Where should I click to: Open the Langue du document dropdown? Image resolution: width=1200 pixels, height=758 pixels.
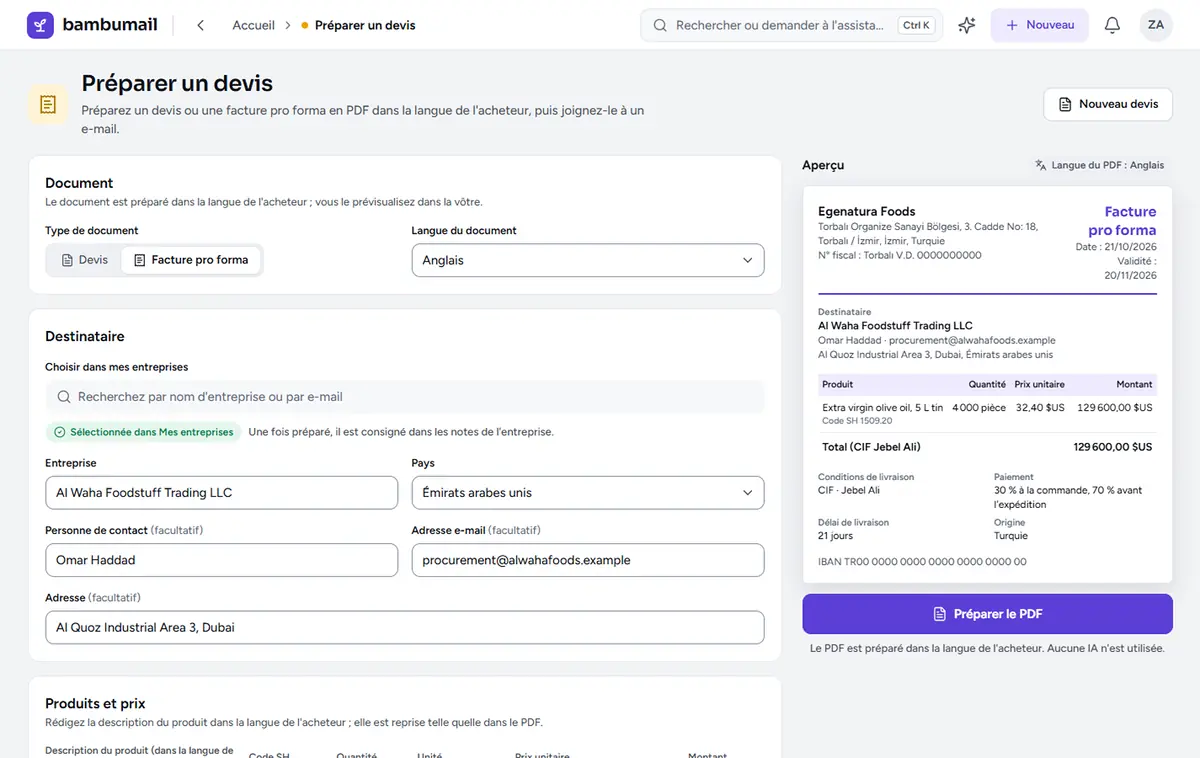588,260
